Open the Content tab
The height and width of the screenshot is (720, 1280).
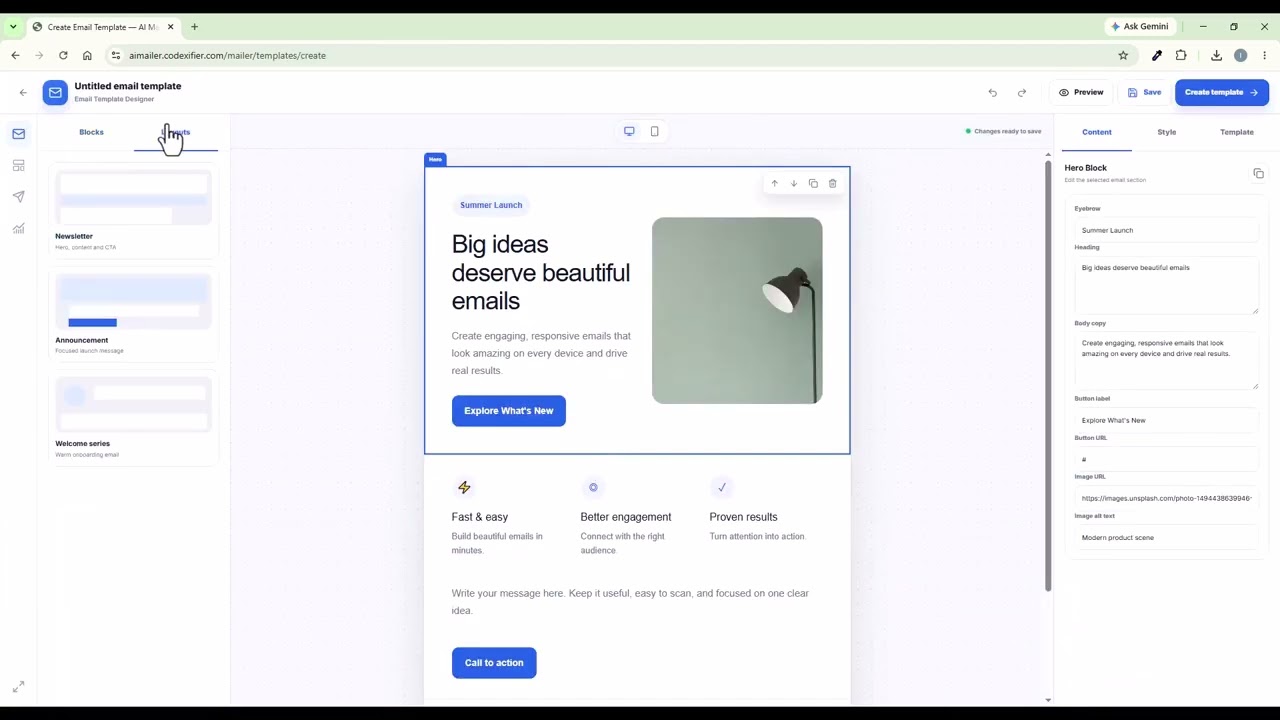(1096, 132)
